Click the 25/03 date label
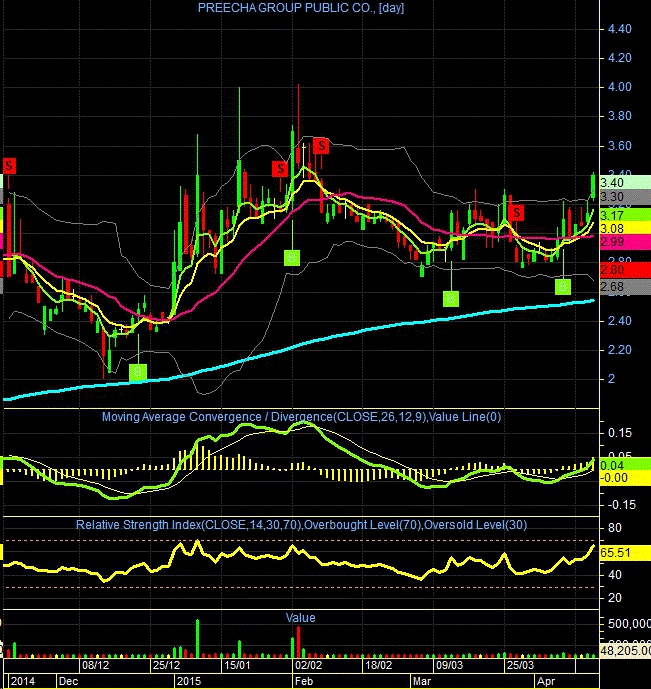This screenshot has height=689, width=651. 520,665
